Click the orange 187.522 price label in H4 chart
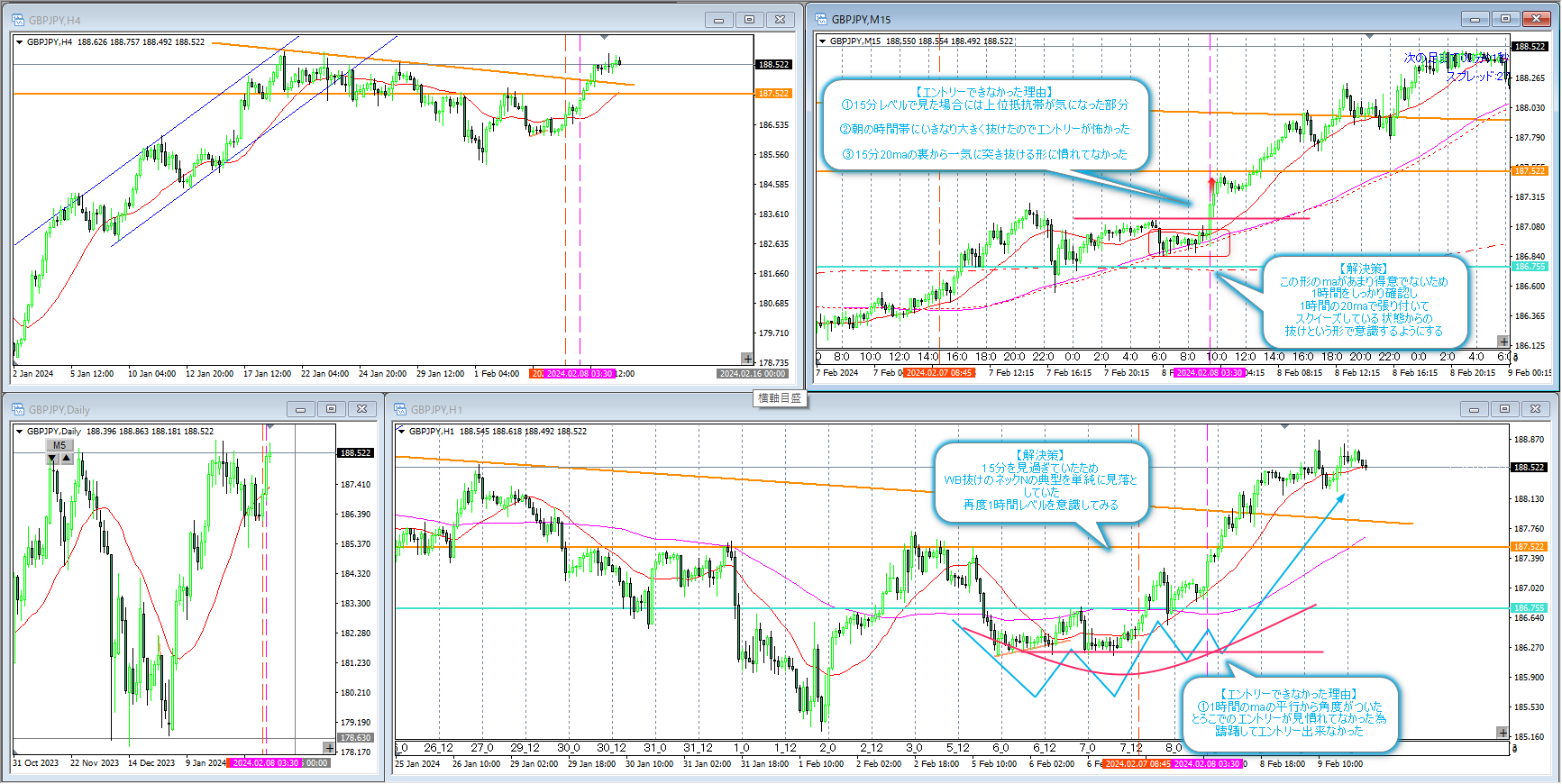The width and height of the screenshot is (1562, 784). [773, 94]
